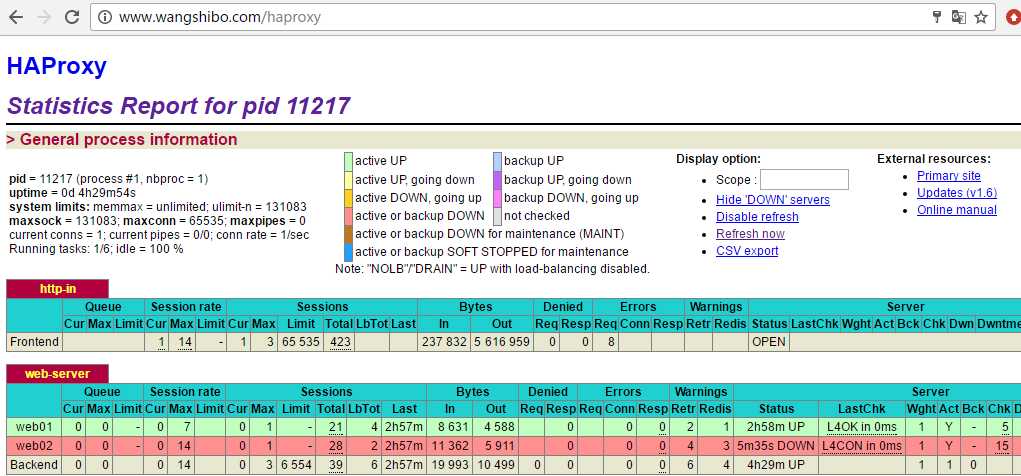Click Frontend Errors Req value 8
The width and height of the screenshot is (1021, 476).
613,342
